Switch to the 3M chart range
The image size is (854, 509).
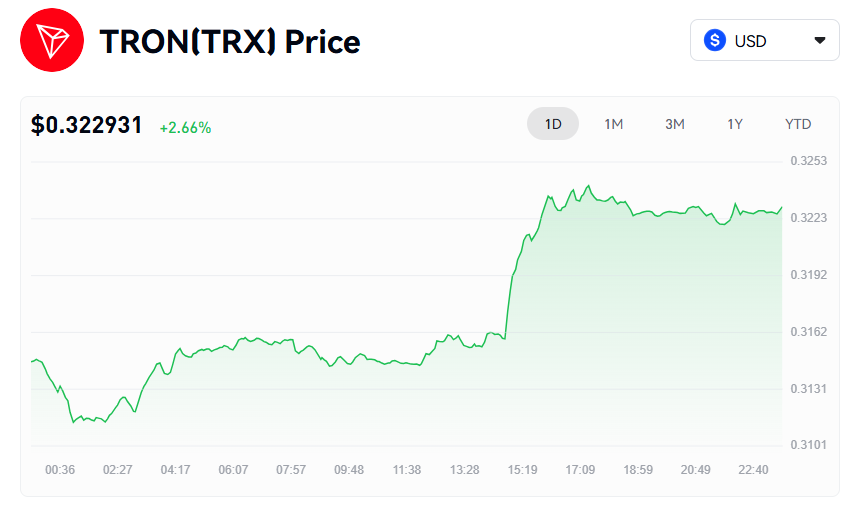coord(675,124)
